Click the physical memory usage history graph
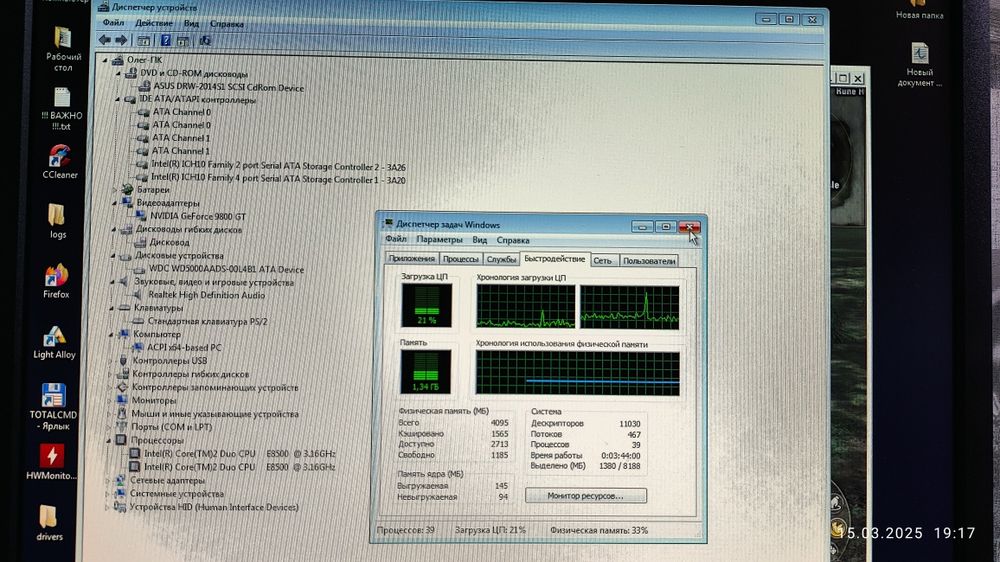 578,373
